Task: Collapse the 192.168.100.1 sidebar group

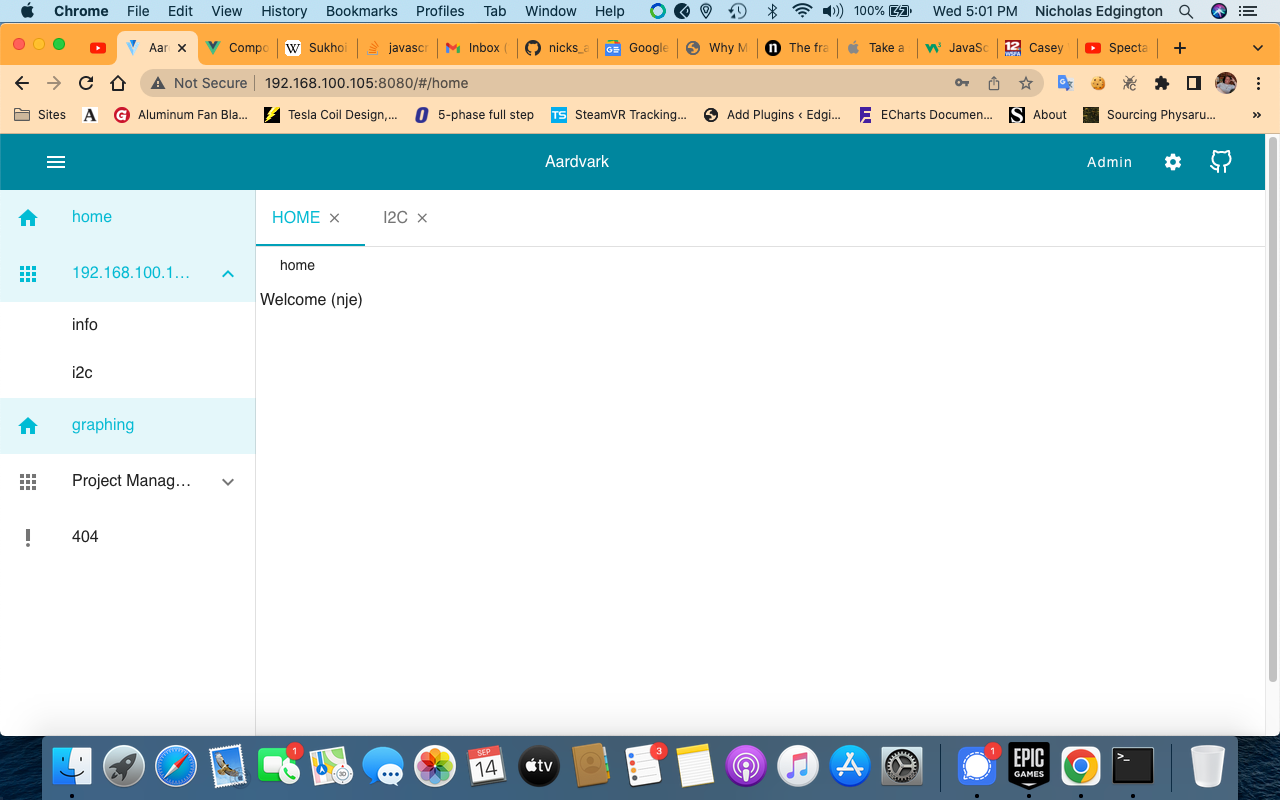Action: pos(228,273)
